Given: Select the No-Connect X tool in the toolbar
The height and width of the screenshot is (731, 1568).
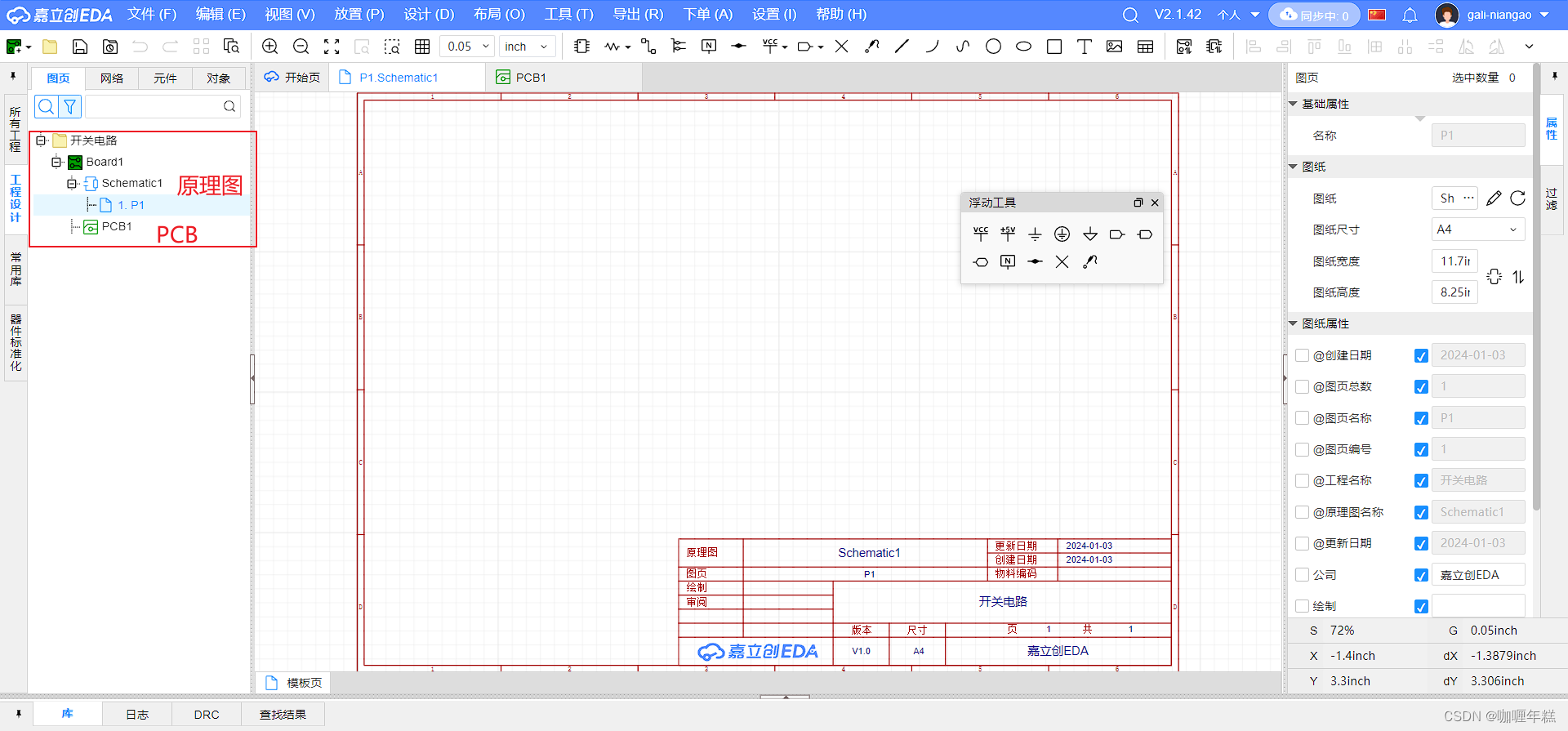Looking at the screenshot, I should pyautogui.click(x=842, y=47).
